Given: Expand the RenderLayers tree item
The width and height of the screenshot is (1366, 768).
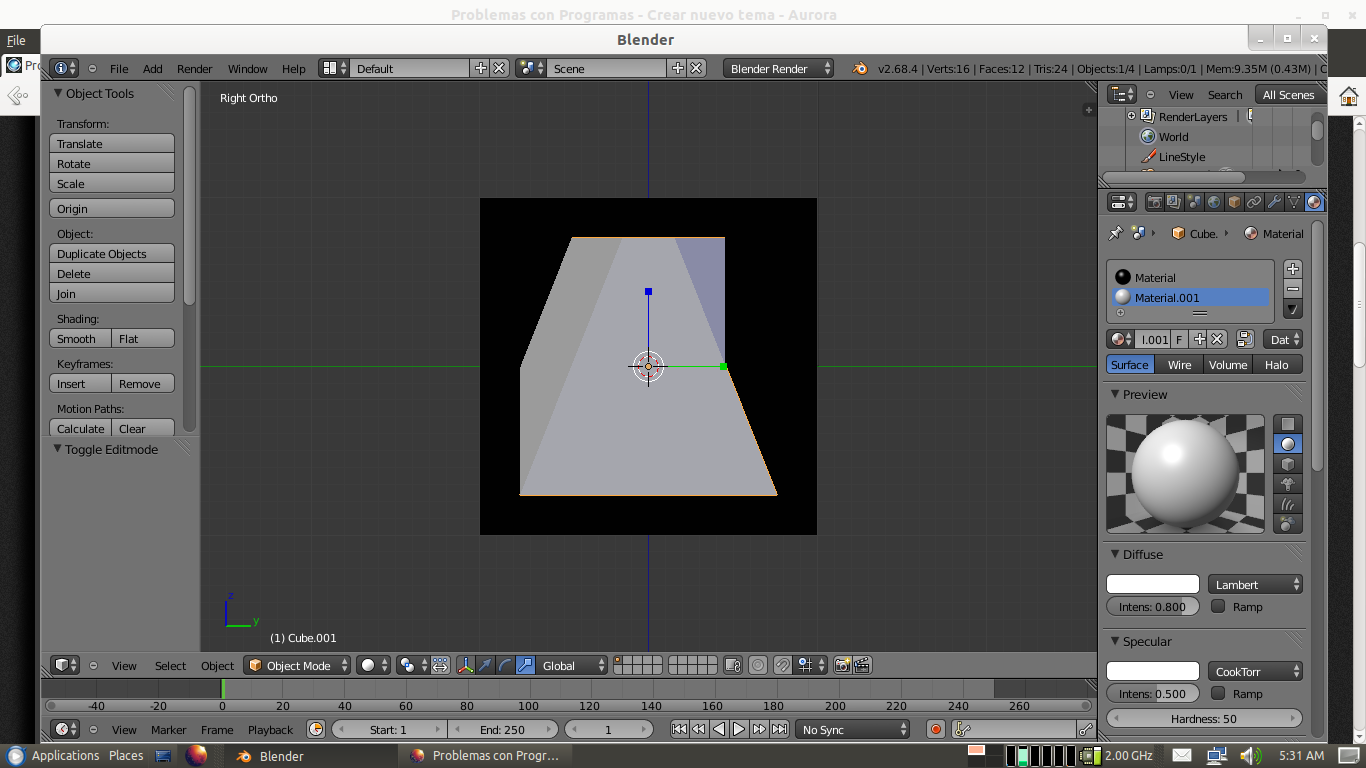Looking at the screenshot, I should click(1131, 116).
